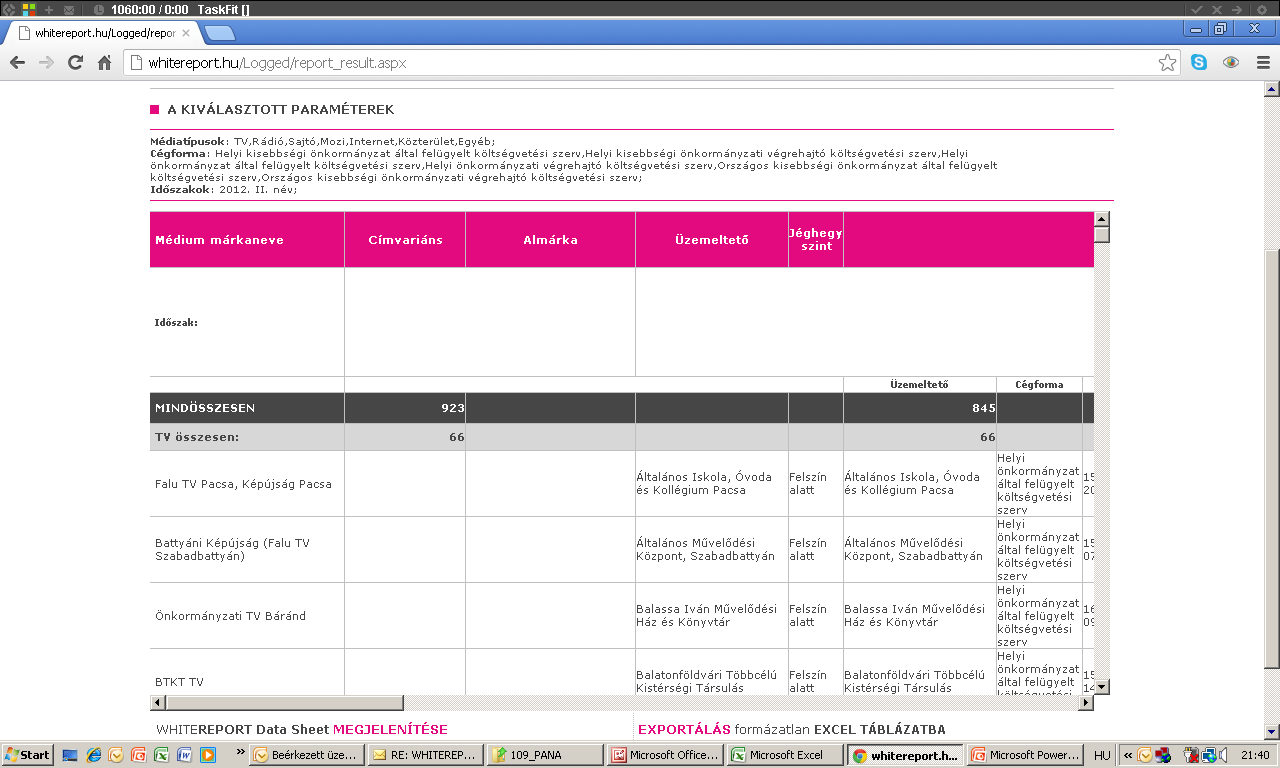Click EXPORTÁLÁS to EXCEL TÁBLÁZATBA link

(792, 730)
